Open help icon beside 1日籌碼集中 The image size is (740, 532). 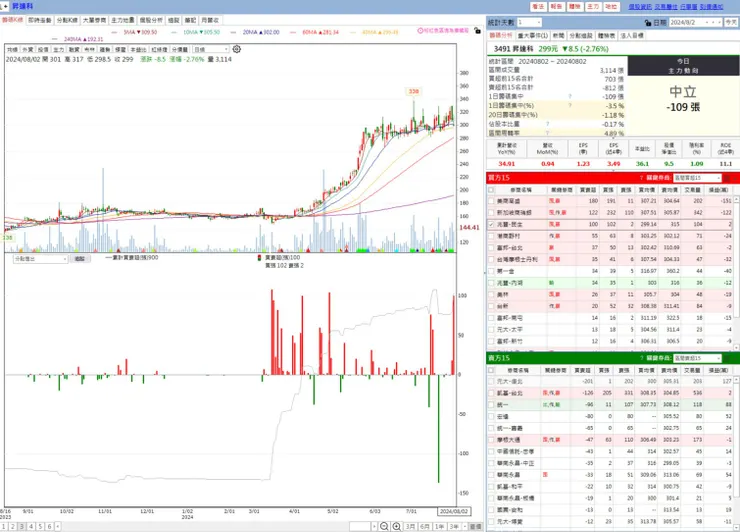point(570,96)
